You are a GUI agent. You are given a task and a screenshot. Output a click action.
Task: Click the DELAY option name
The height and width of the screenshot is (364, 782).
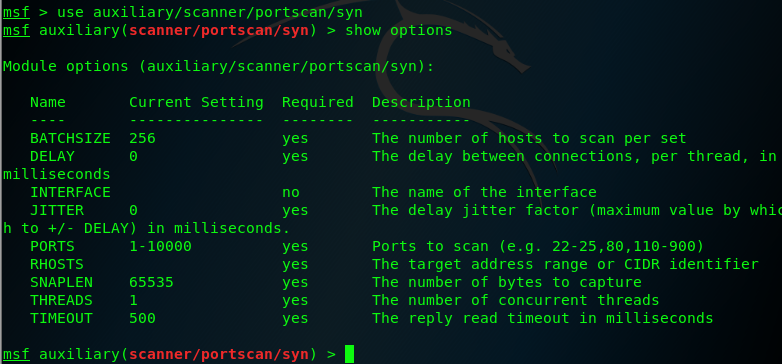coord(52,156)
